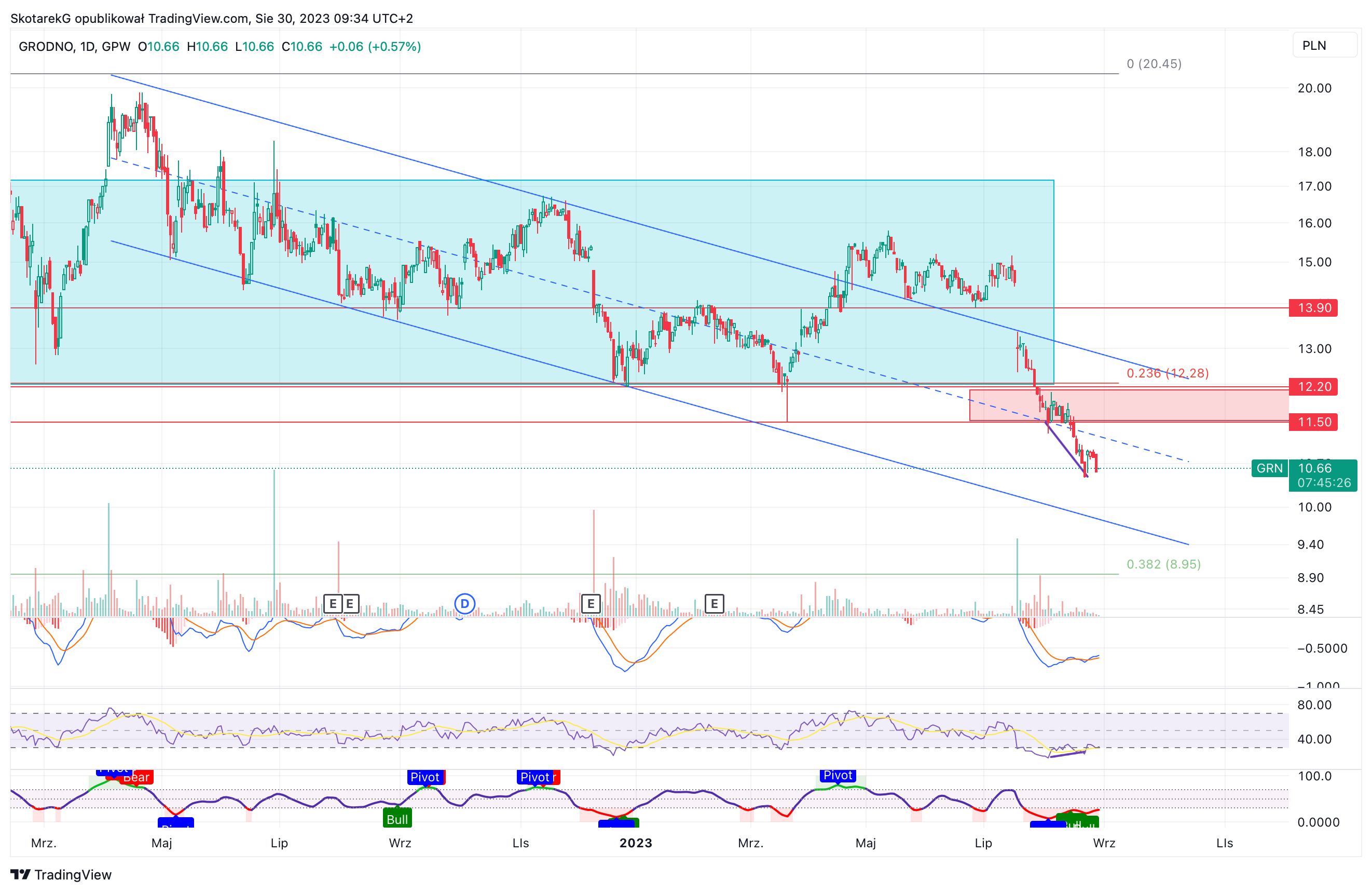Click the −0.5000 MACD scale label
The image size is (1372, 893).
(1322, 648)
